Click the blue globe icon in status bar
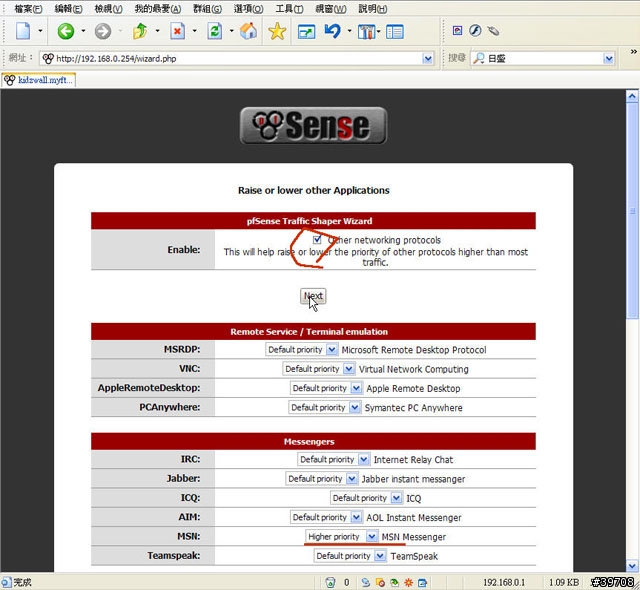This screenshot has height=590, width=640. (366, 582)
